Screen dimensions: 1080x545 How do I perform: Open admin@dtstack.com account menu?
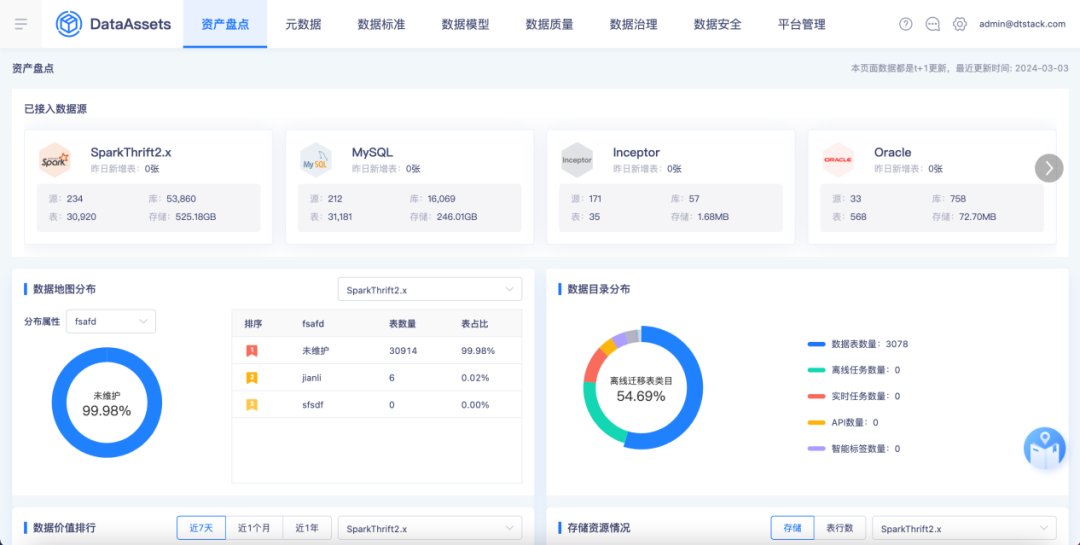pos(1022,24)
